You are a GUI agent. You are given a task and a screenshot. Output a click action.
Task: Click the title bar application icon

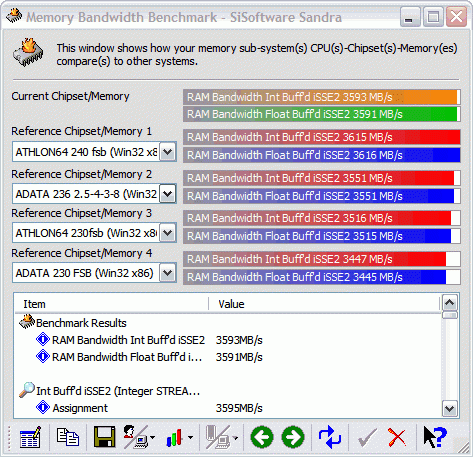14,15
